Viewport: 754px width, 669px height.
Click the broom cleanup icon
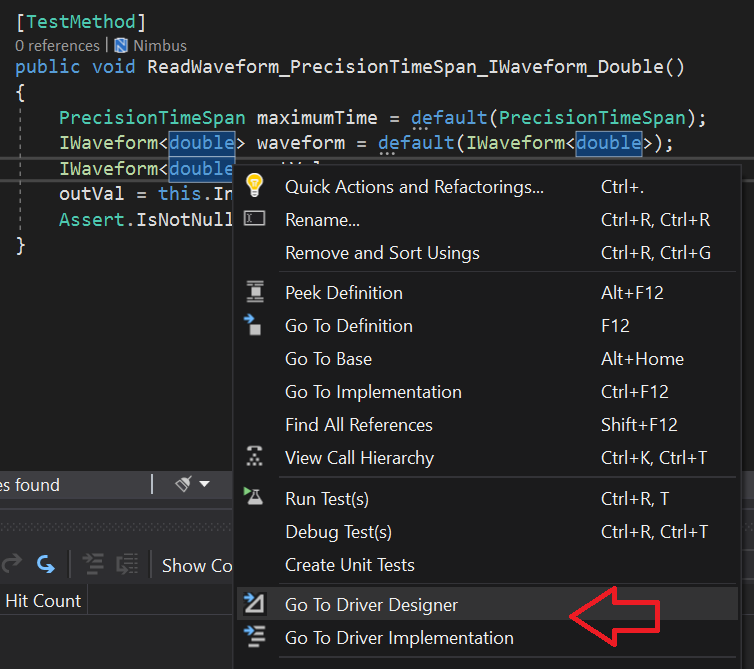tap(183, 484)
